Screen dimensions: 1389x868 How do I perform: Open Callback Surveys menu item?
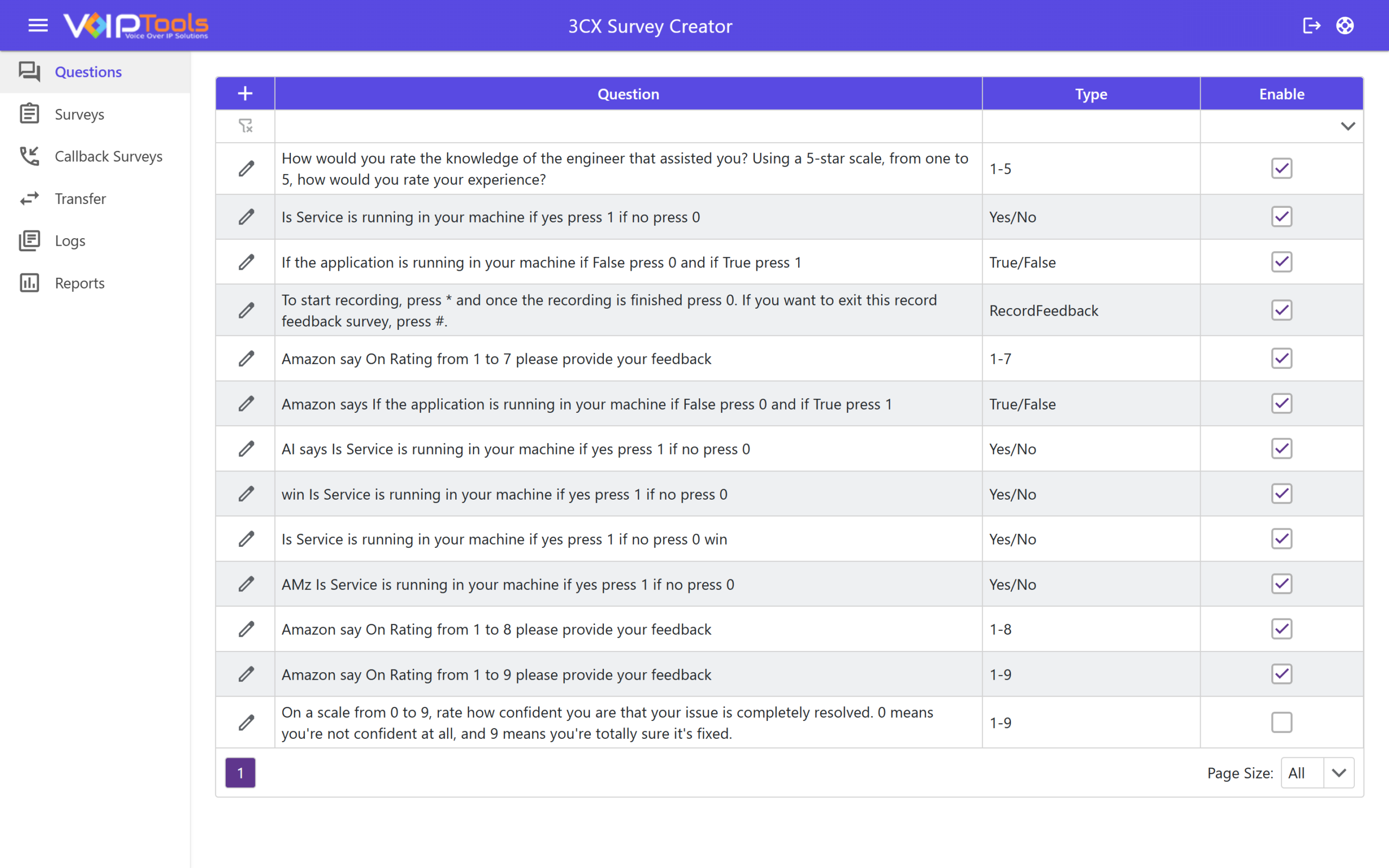pyautogui.click(x=109, y=156)
